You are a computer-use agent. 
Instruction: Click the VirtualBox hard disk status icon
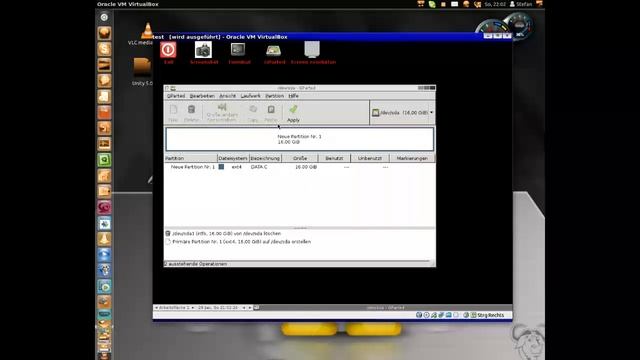(x=419, y=315)
